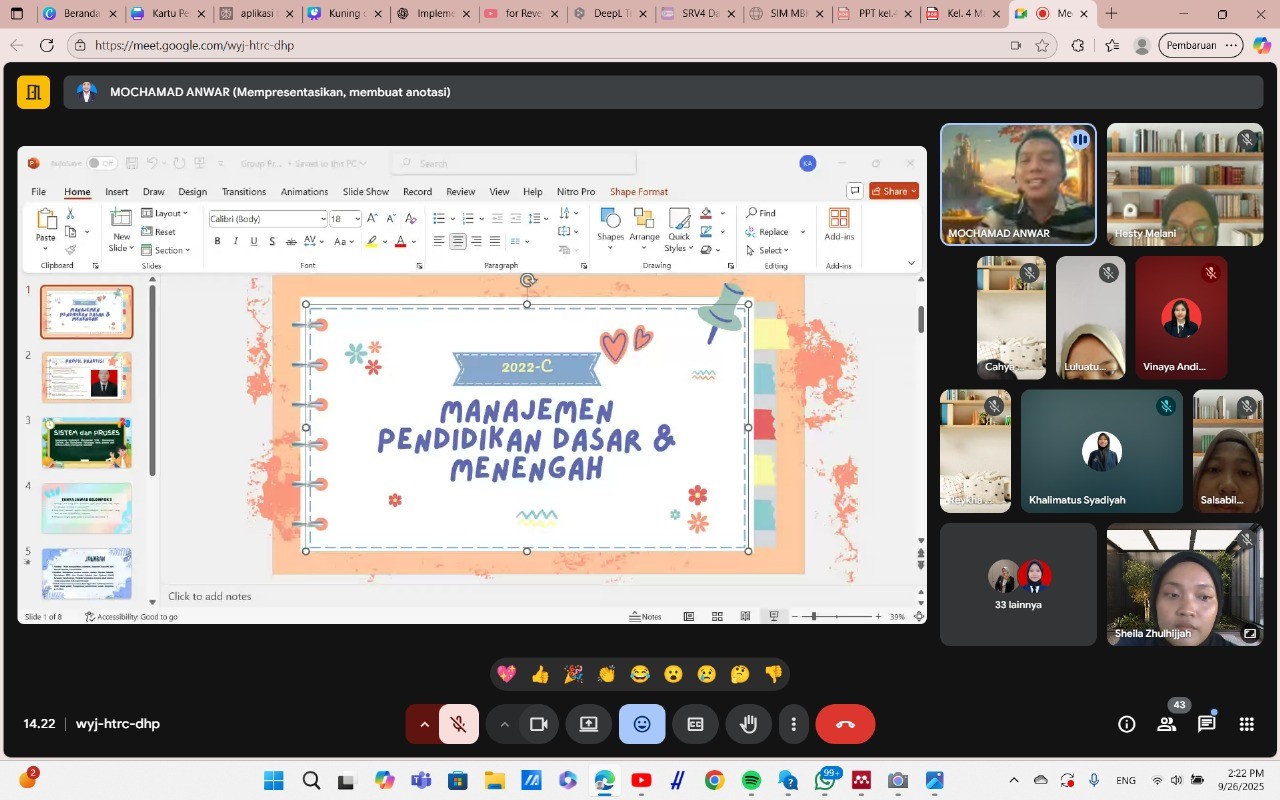The height and width of the screenshot is (800, 1280).
Task: Expand video settings arrow beside the camera
Action: [505, 724]
